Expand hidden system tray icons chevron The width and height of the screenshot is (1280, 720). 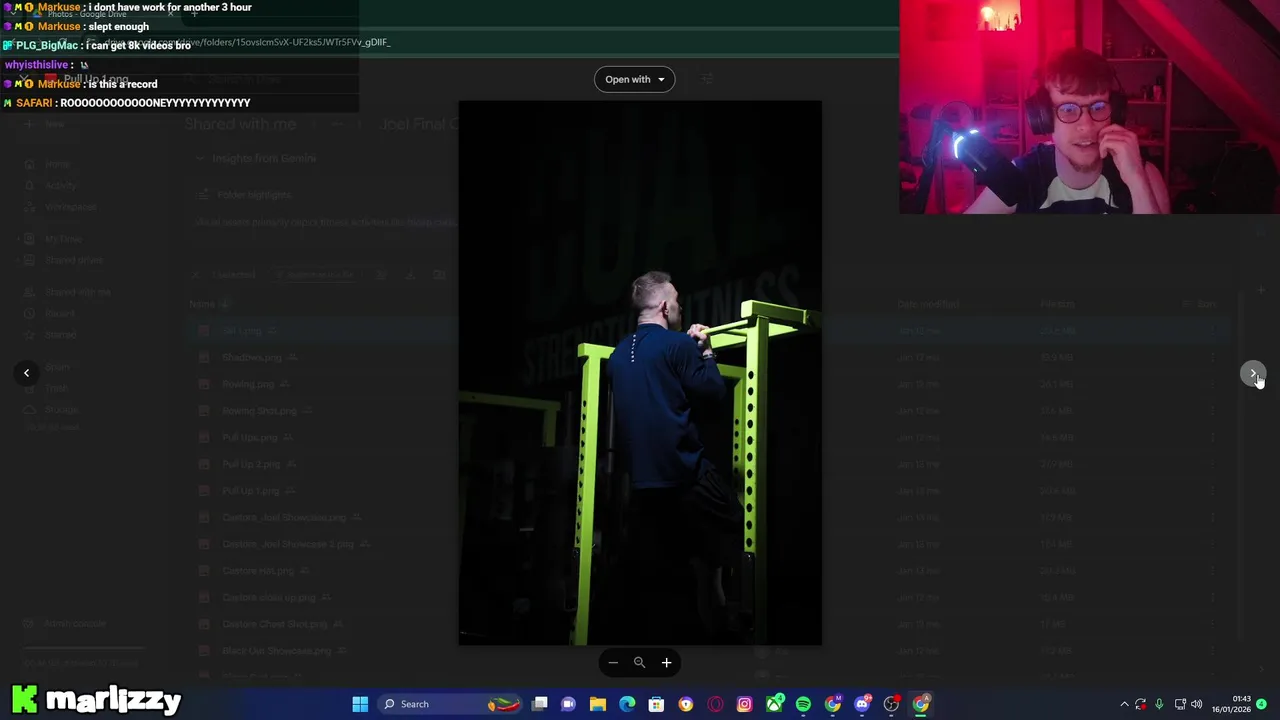click(1124, 704)
